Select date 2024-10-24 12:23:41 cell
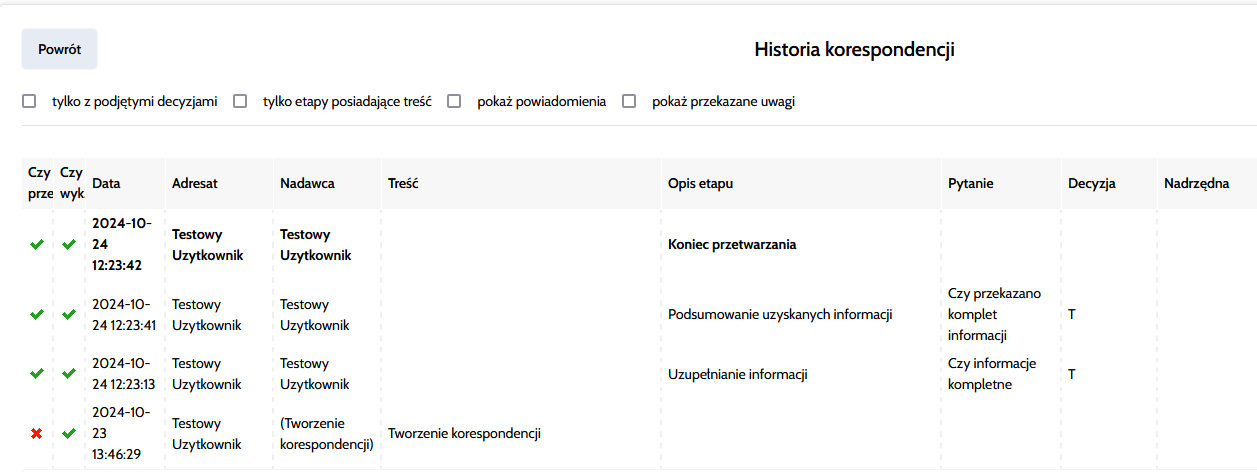1257x472 pixels. pyautogui.click(x=124, y=314)
